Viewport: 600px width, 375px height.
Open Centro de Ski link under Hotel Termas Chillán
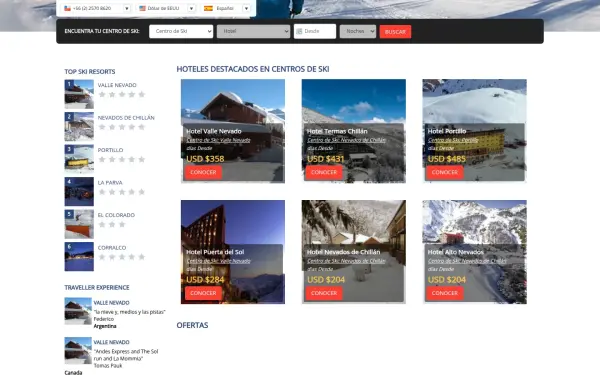pos(347,140)
